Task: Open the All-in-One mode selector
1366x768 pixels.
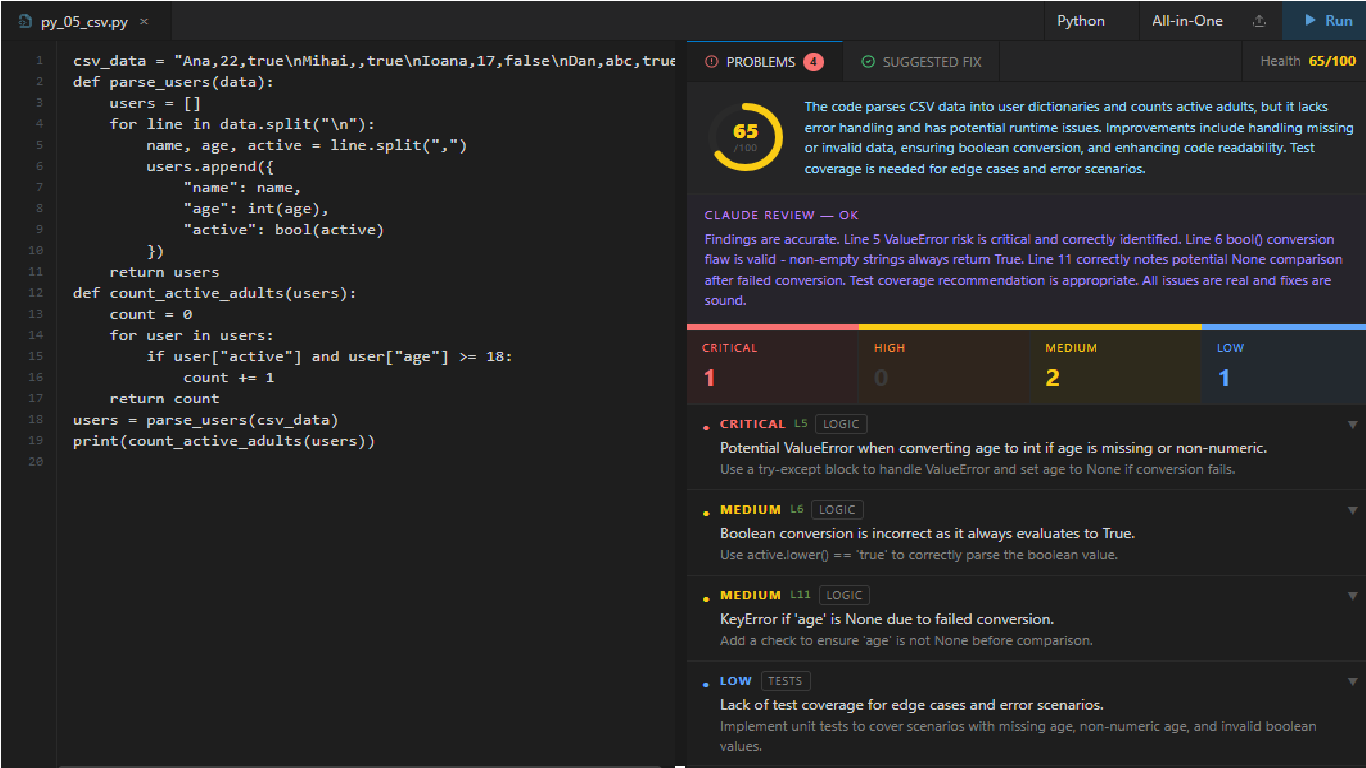Action: (x=1187, y=20)
